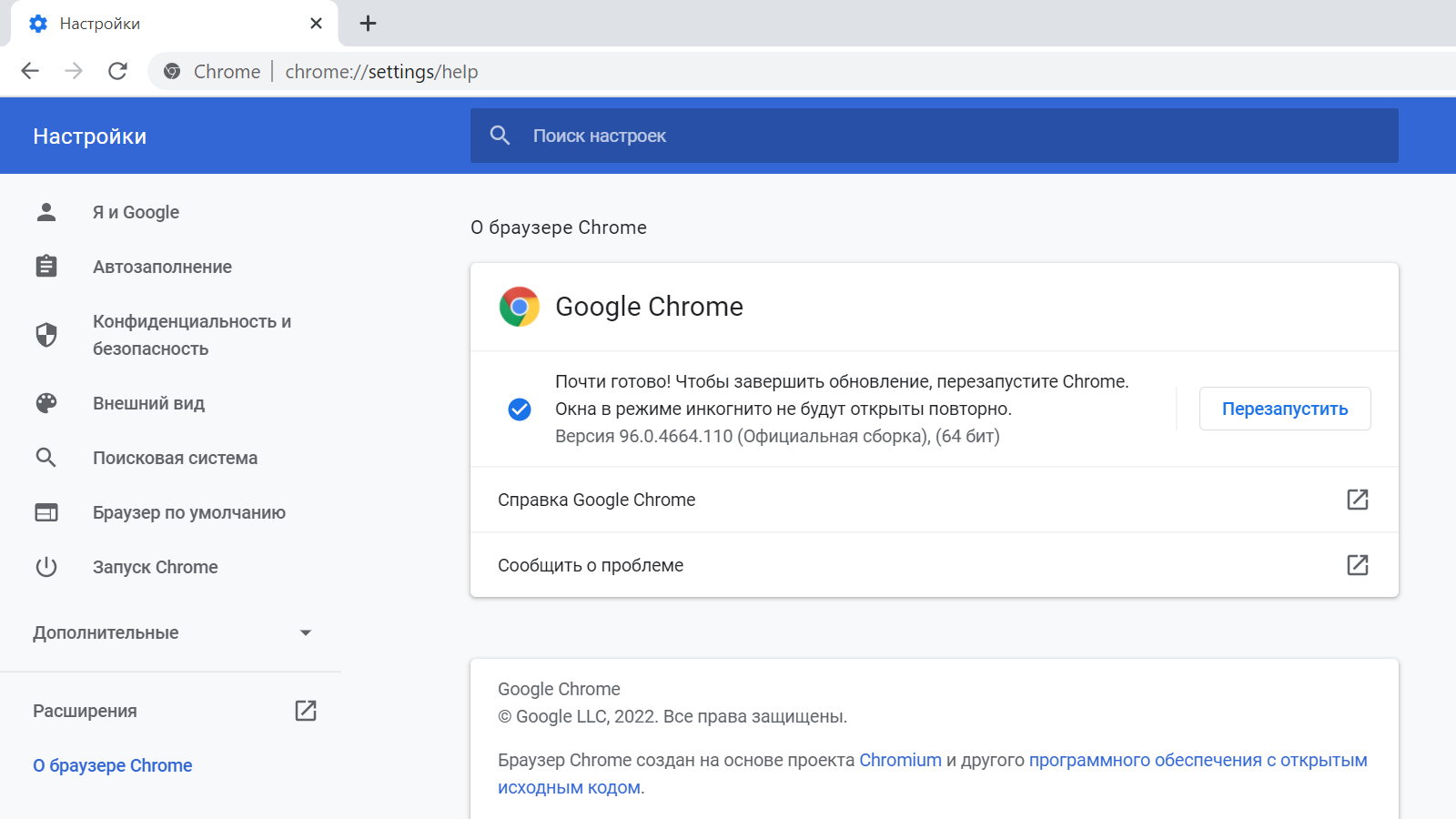
Task: Open Автозаполнение settings section
Action: click(x=162, y=267)
